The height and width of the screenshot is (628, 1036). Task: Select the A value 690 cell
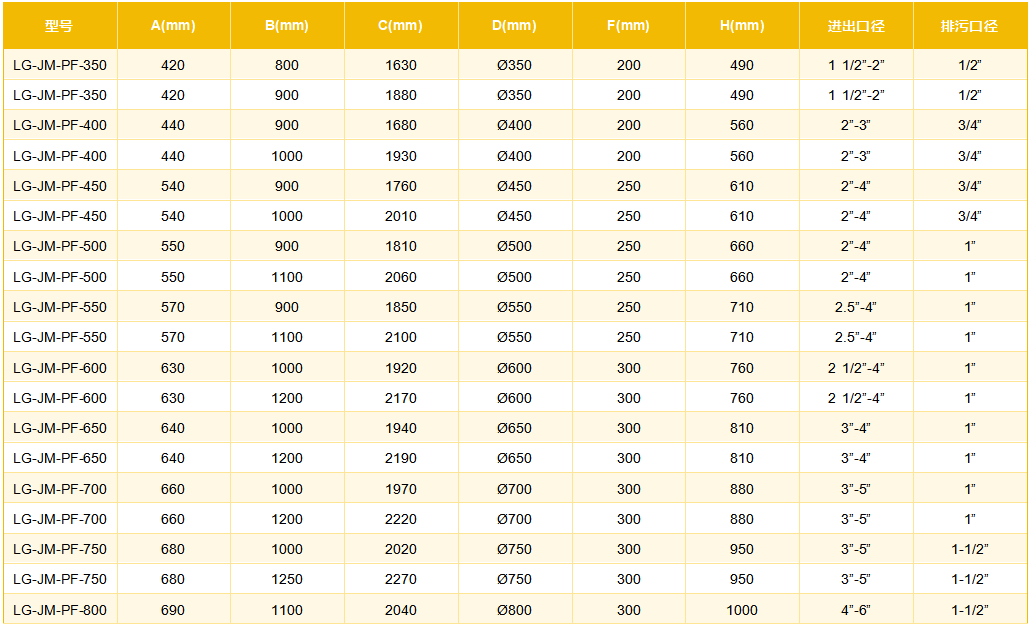pyautogui.click(x=173, y=610)
